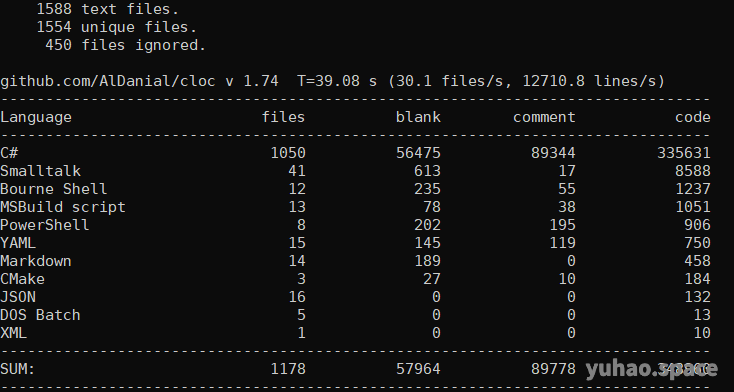The width and height of the screenshot is (734, 392).
Task: Click the DOS Batch code count 13
Action: point(702,315)
